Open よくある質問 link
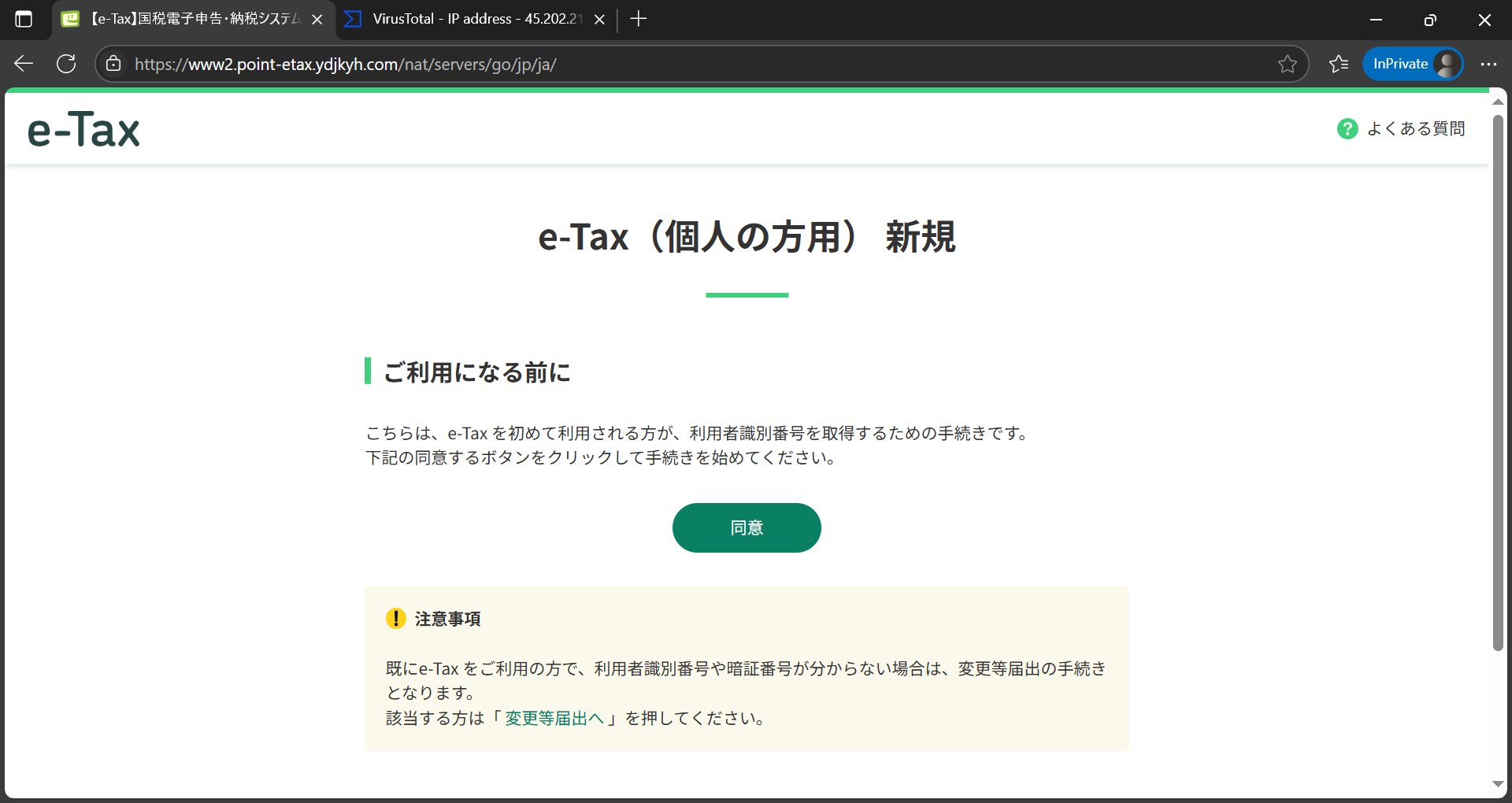The image size is (1512, 803). 1416,128
